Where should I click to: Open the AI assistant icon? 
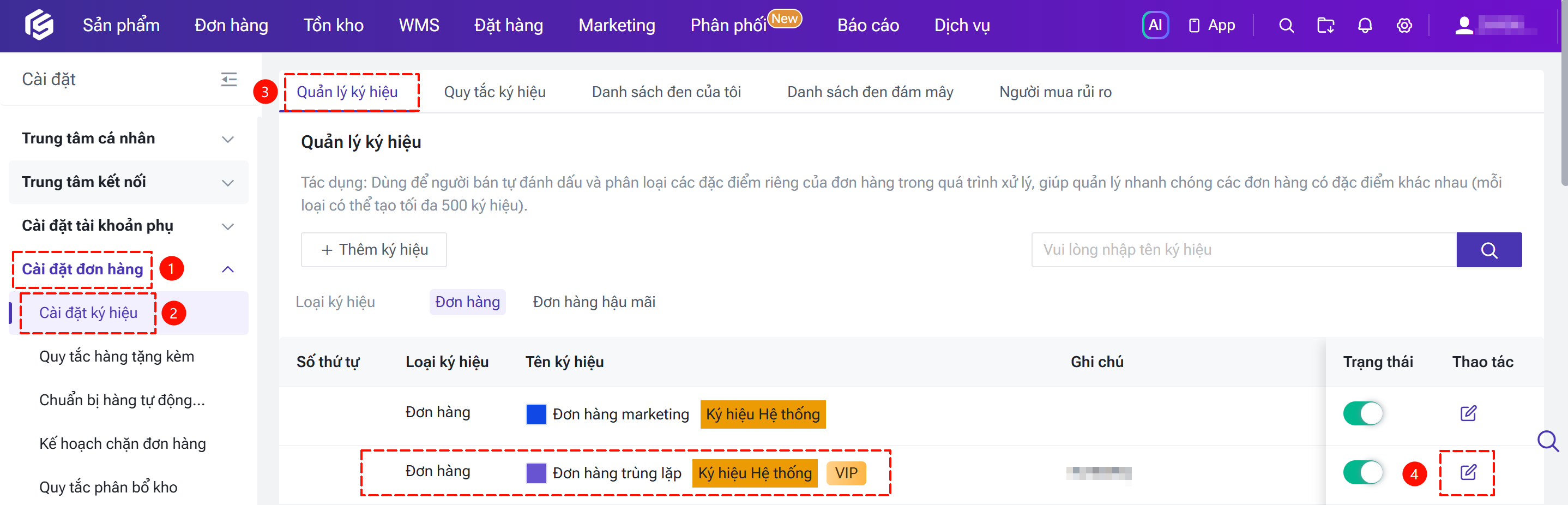(x=1155, y=26)
